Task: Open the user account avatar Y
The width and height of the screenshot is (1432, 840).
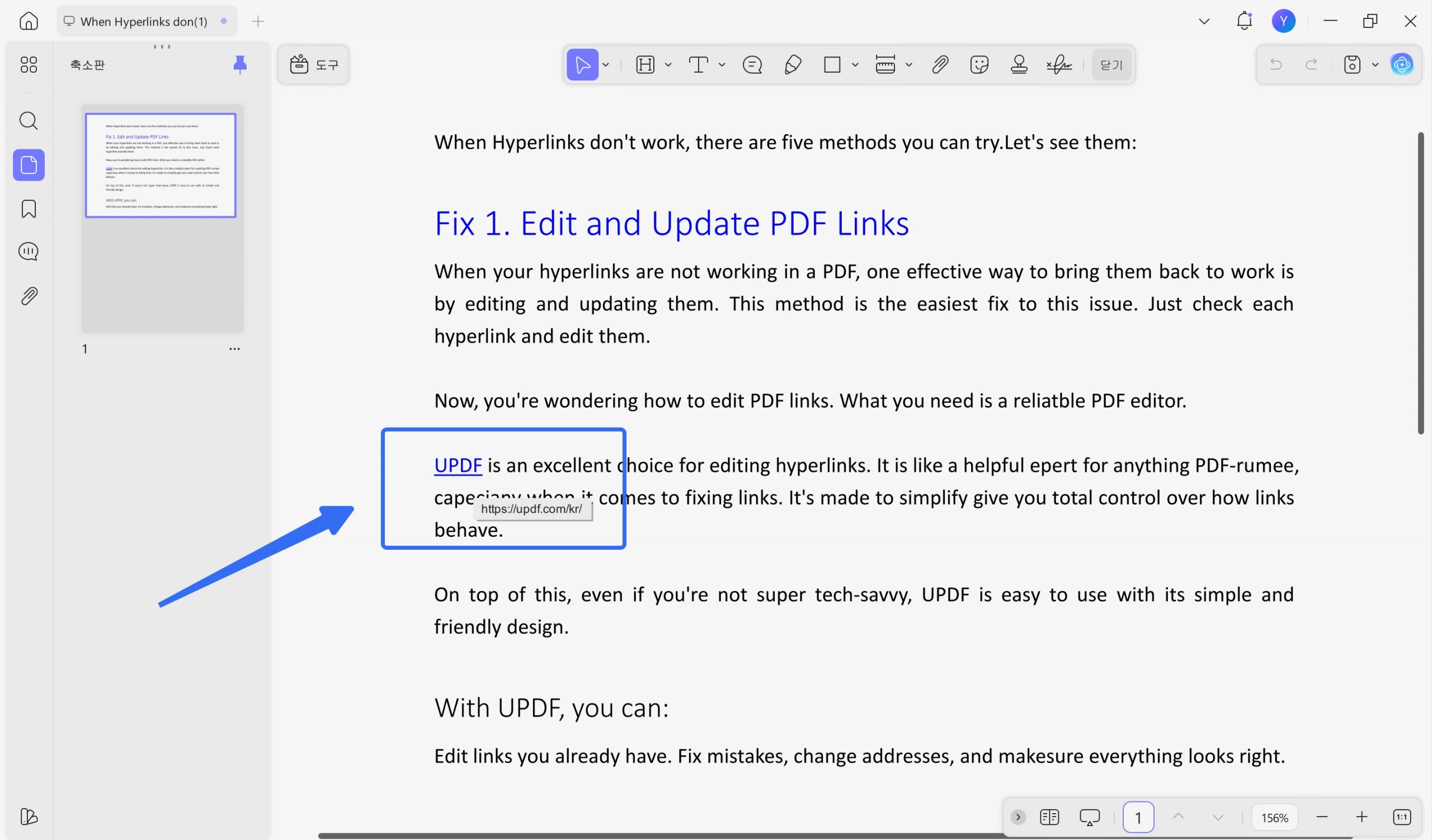Action: click(x=1284, y=21)
